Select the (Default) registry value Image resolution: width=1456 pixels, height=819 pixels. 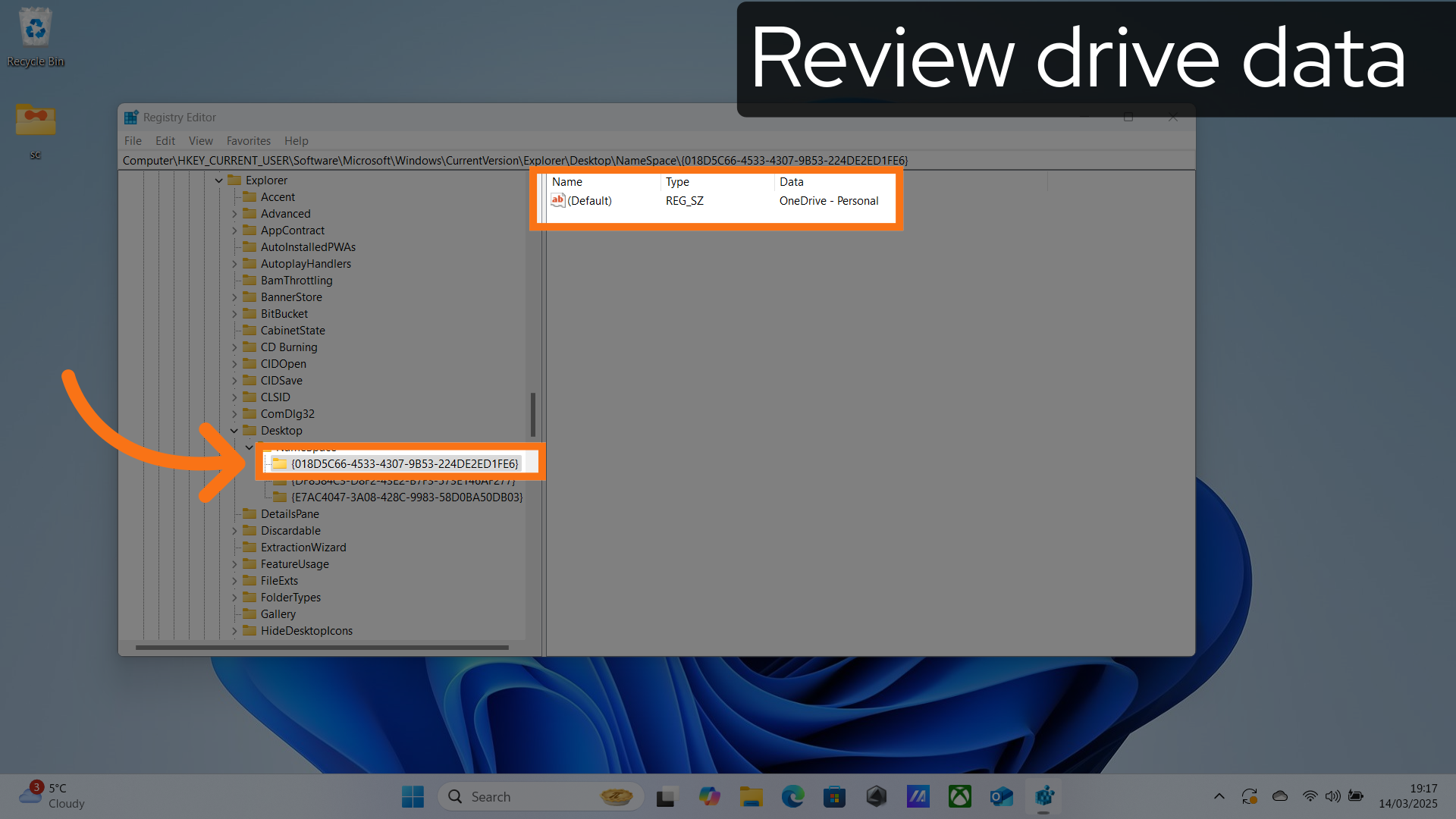coord(589,201)
